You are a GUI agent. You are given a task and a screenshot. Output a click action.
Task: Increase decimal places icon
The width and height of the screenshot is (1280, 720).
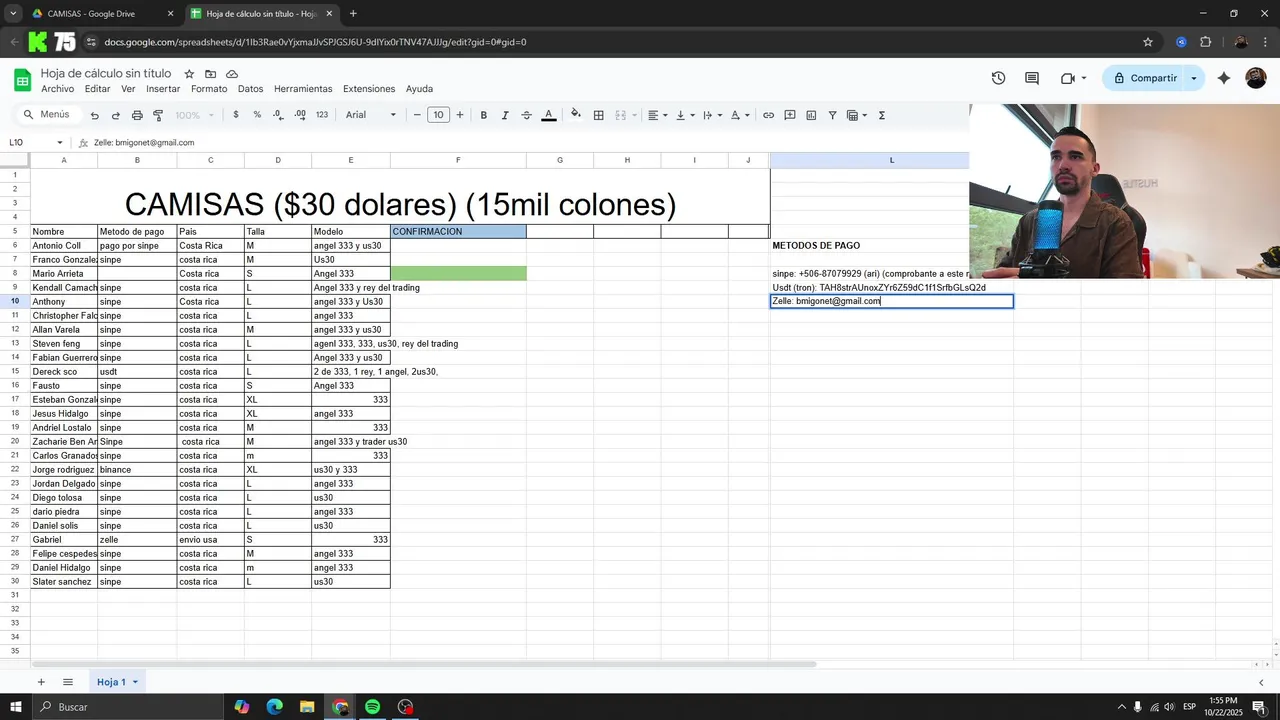(300, 115)
